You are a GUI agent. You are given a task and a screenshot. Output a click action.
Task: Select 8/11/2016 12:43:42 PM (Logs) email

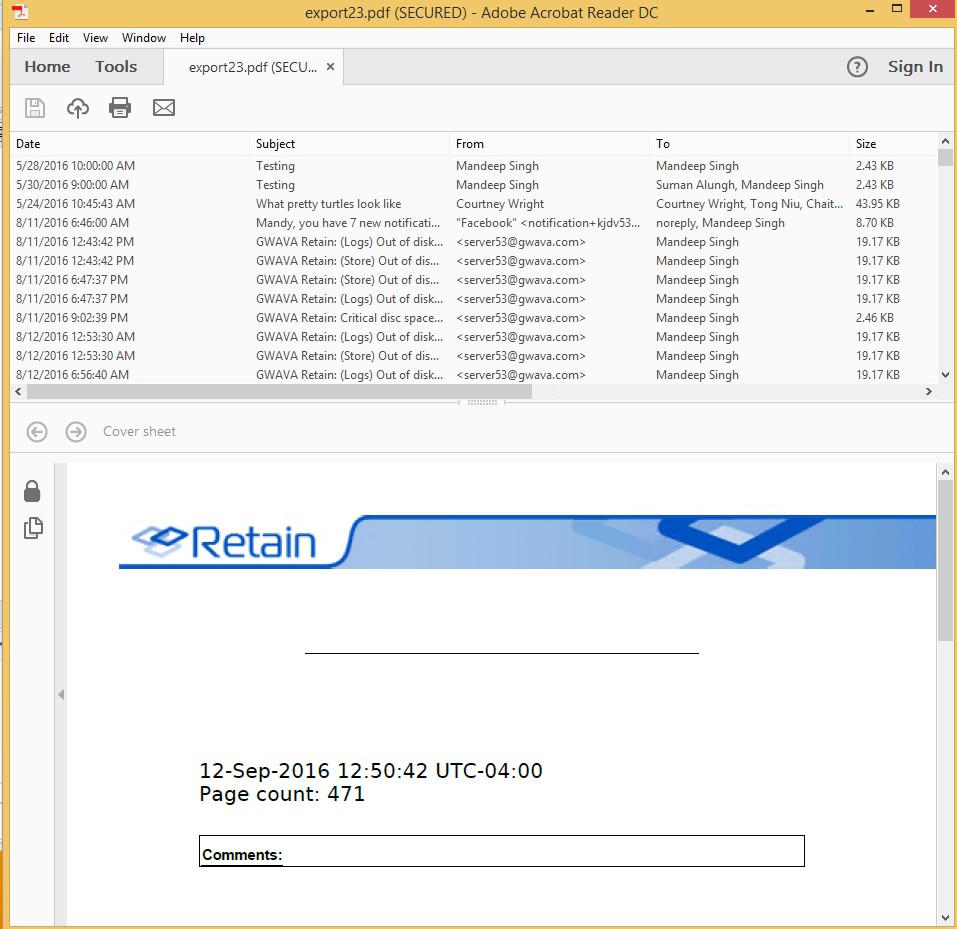tap(474, 242)
